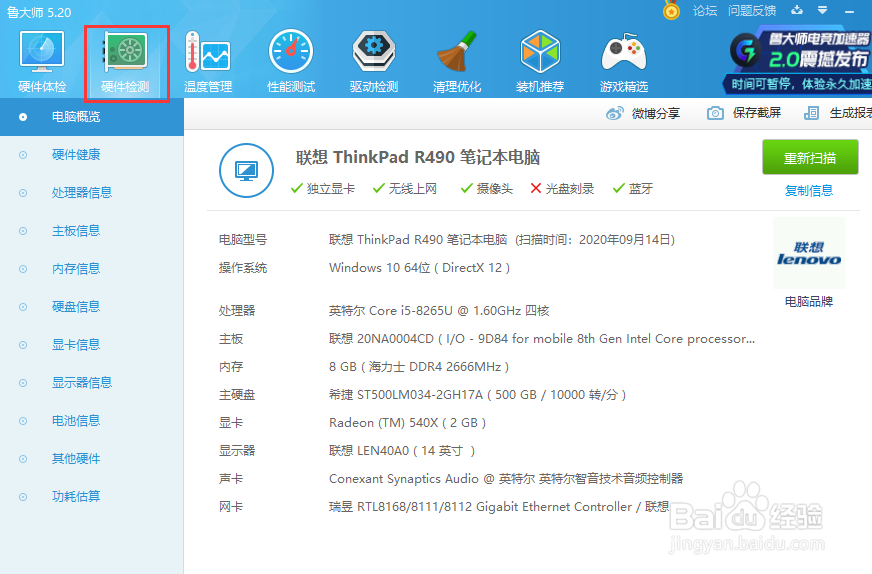
Task: Click the 8 GB 海力士 DDR4 memory text
Action: coord(419,367)
